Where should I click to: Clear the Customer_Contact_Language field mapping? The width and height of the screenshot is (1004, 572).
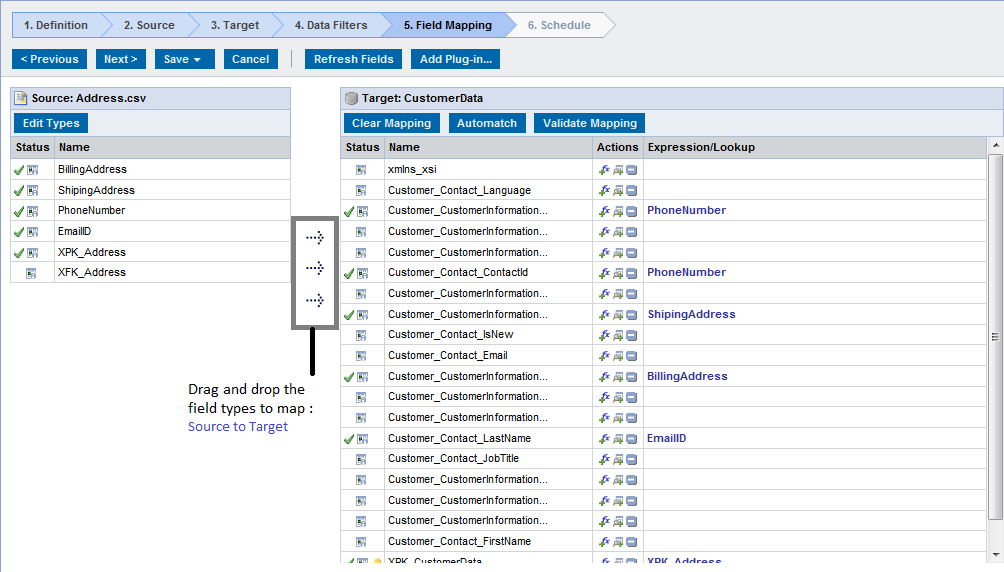(631, 191)
